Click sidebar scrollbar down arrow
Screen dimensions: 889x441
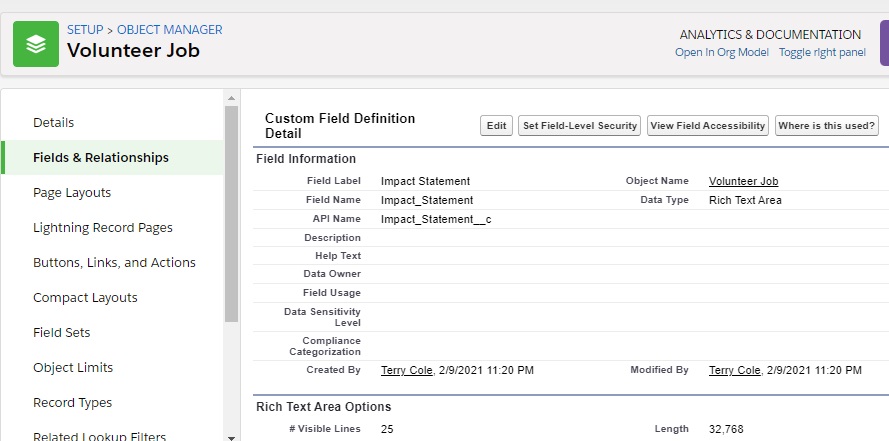[231, 438]
